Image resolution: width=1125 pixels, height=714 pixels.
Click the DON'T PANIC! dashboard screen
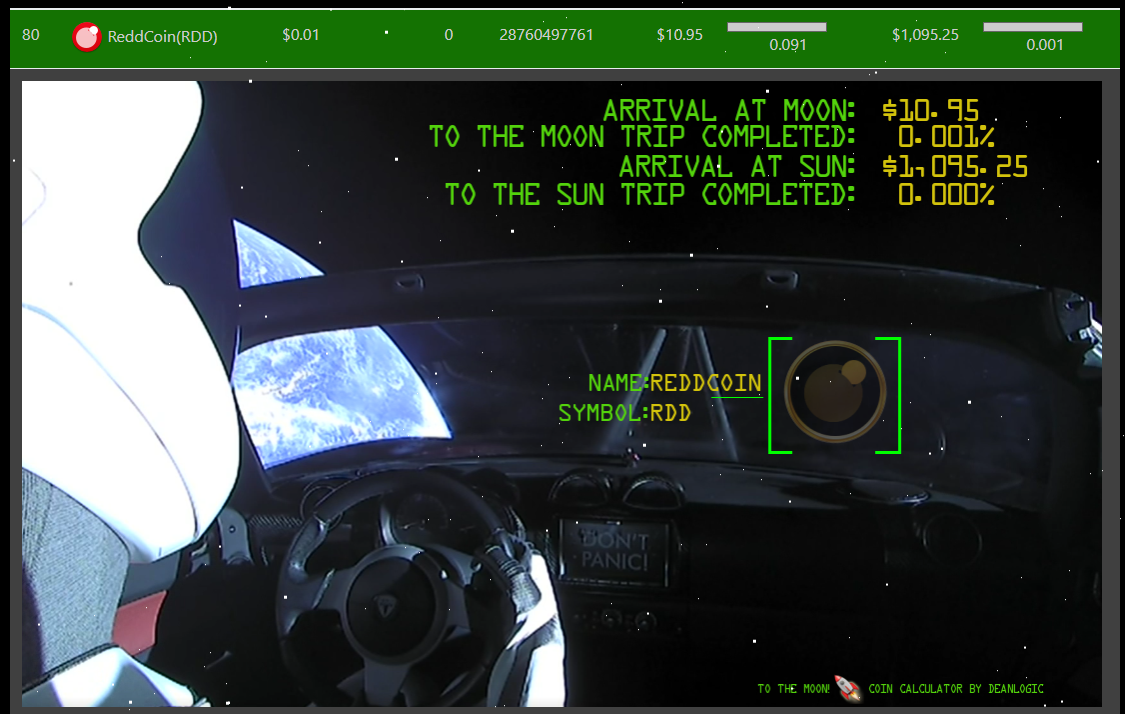click(x=615, y=550)
